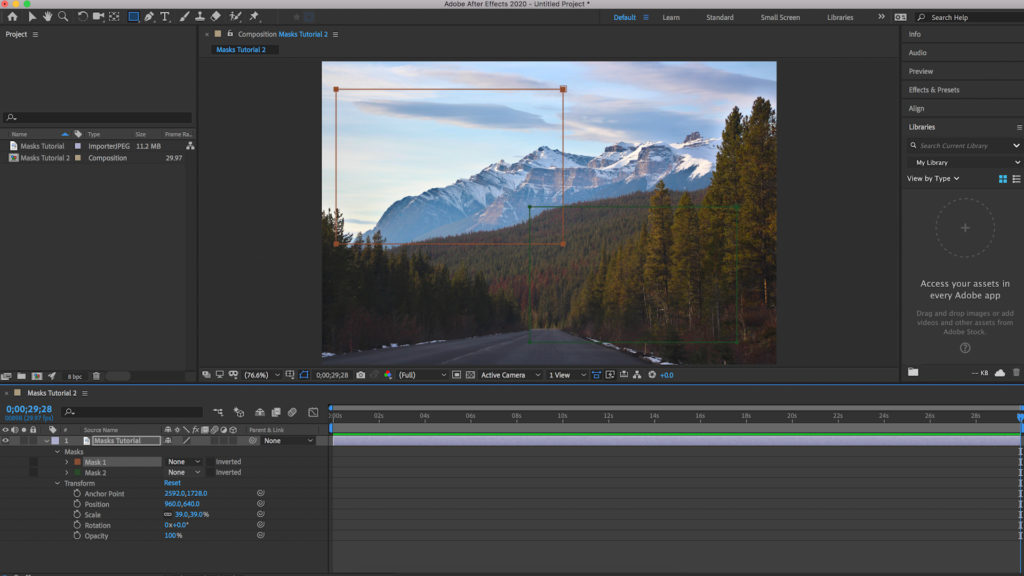The image size is (1024, 576).
Task: Click the Opacity stopwatch to enable keyframes
Action: 76,536
